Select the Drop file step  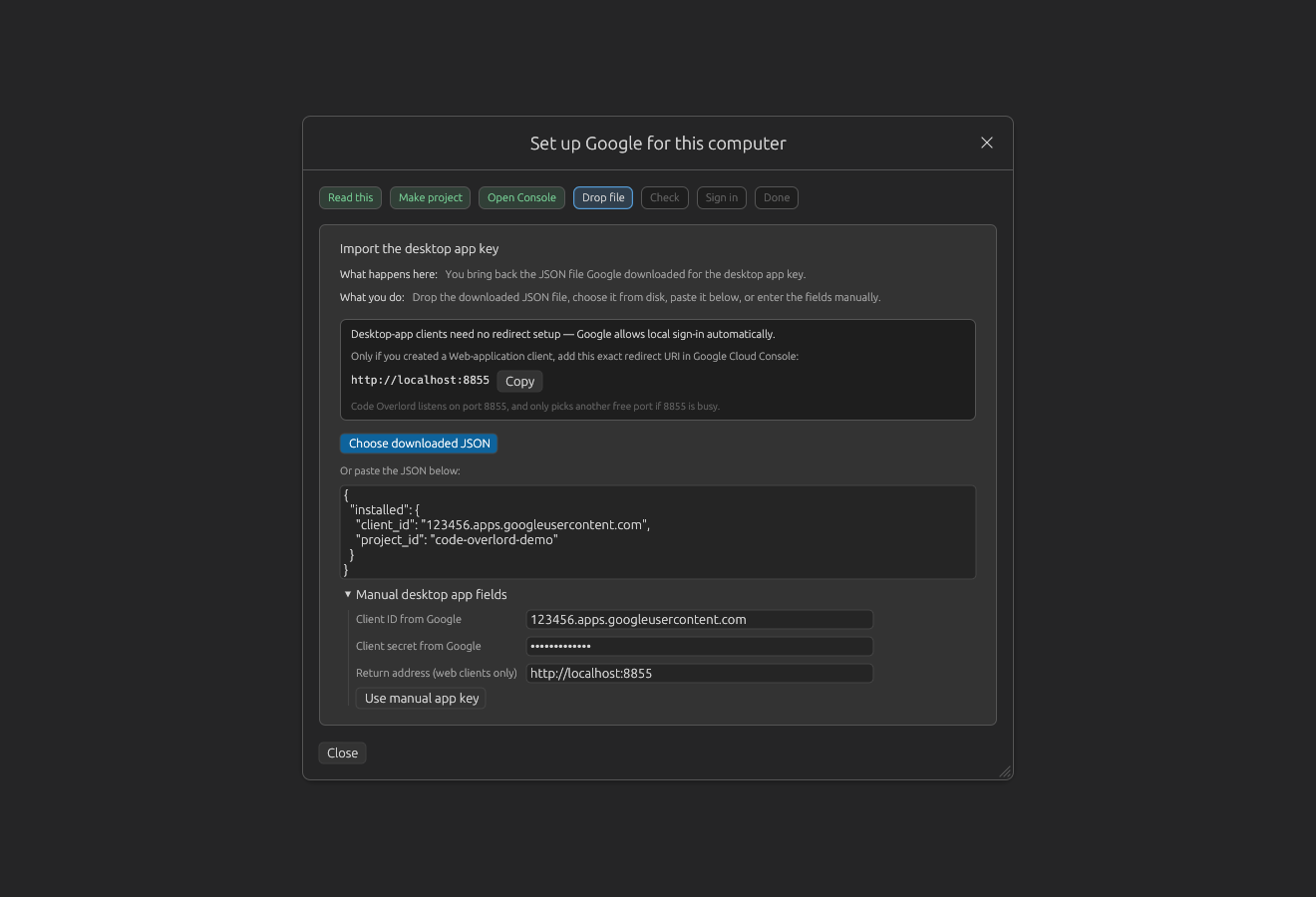(x=603, y=197)
